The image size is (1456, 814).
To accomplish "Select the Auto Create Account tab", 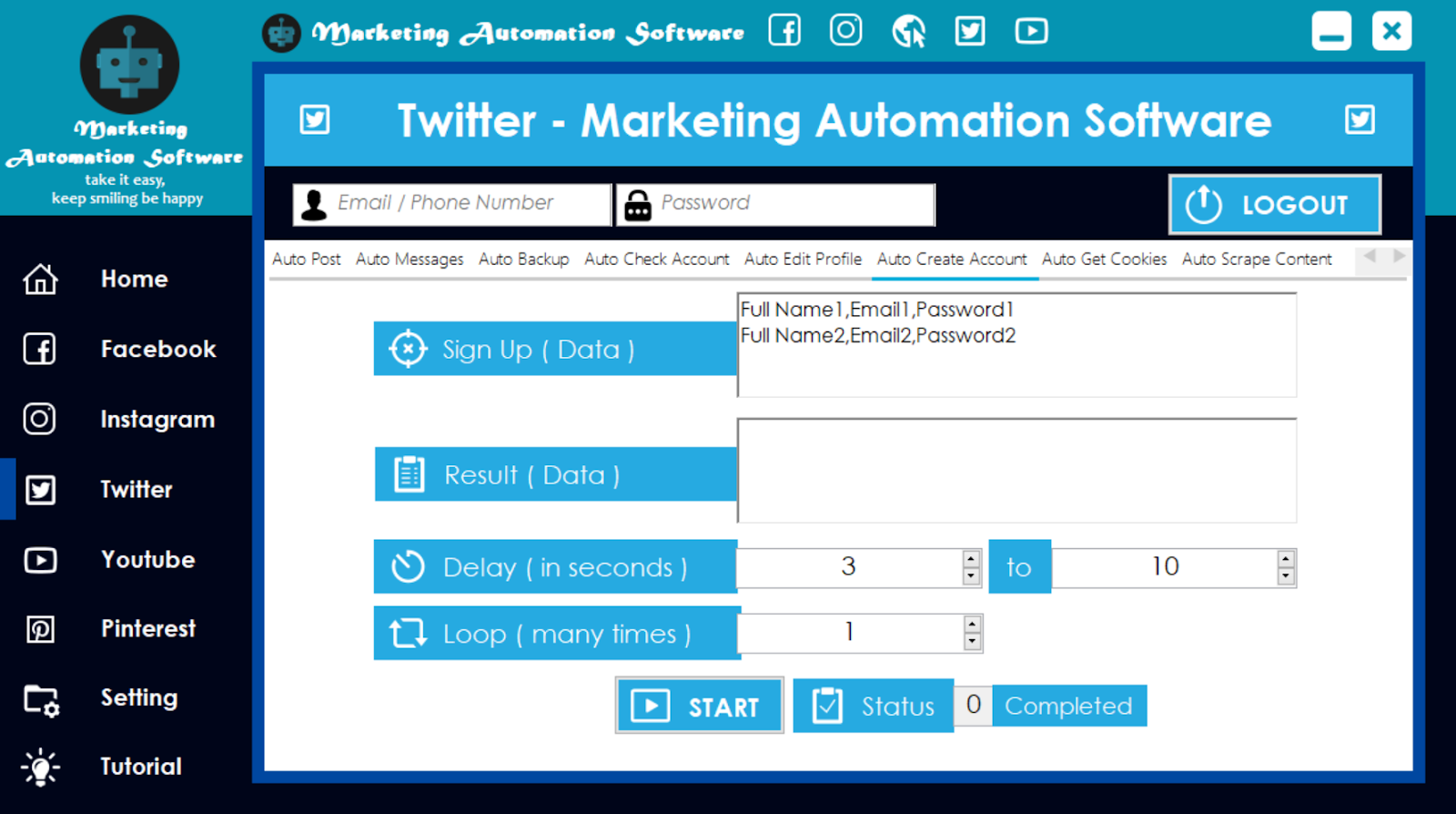I will pyautogui.click(x=952, y=259).
